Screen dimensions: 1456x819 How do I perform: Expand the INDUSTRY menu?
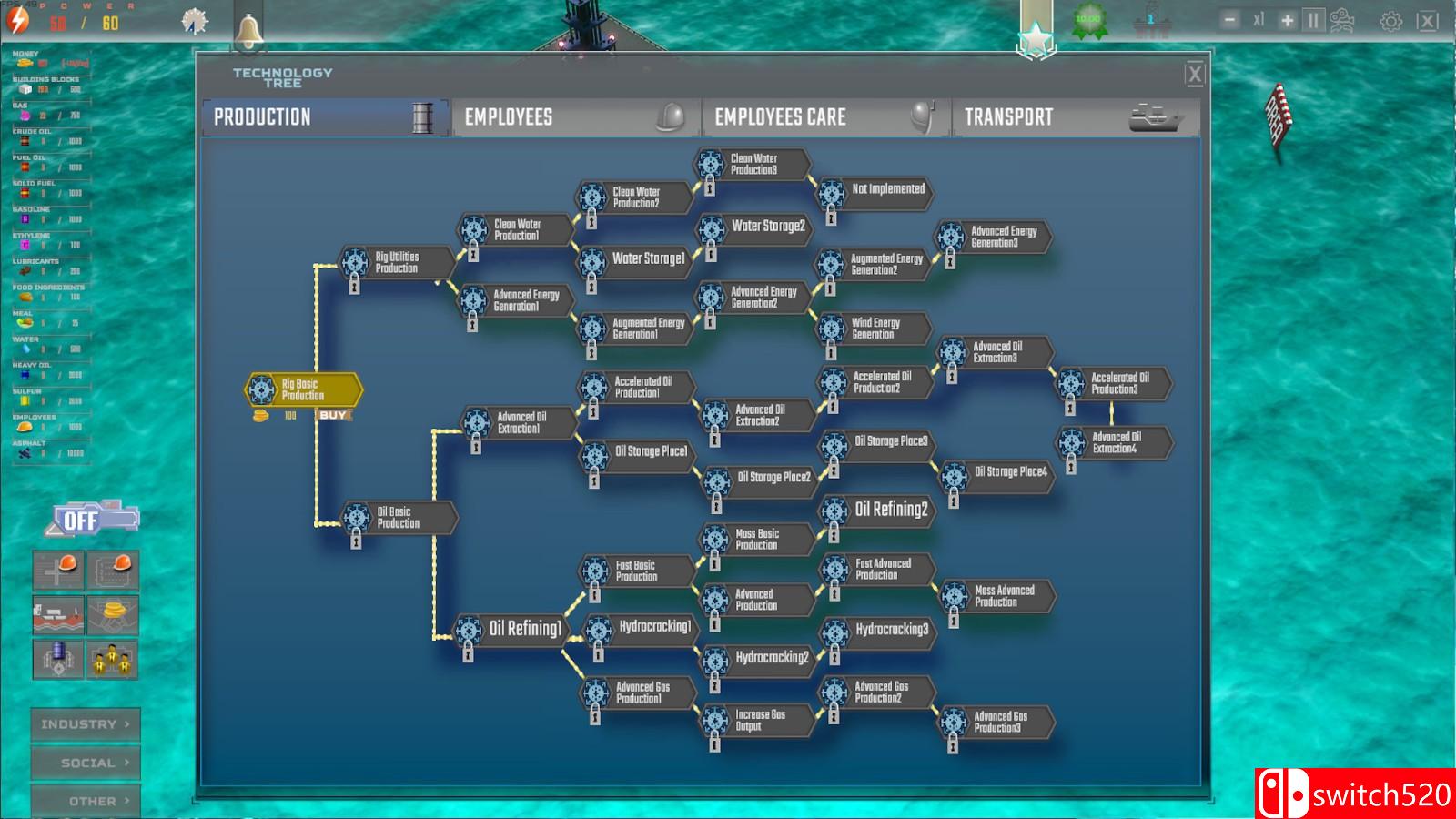tap(86, 724)
